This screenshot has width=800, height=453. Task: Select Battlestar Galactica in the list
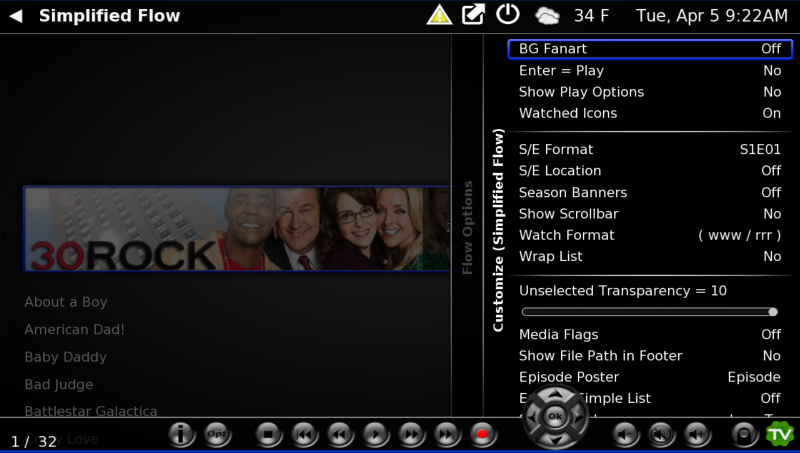click(91, 411)
